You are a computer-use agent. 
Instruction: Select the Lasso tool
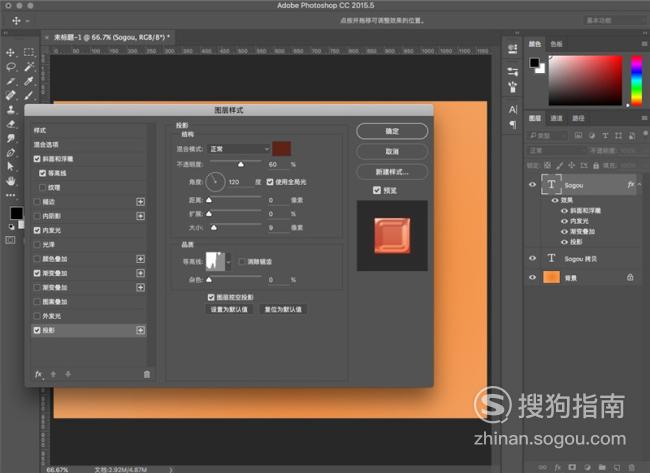tap(11, 66)
